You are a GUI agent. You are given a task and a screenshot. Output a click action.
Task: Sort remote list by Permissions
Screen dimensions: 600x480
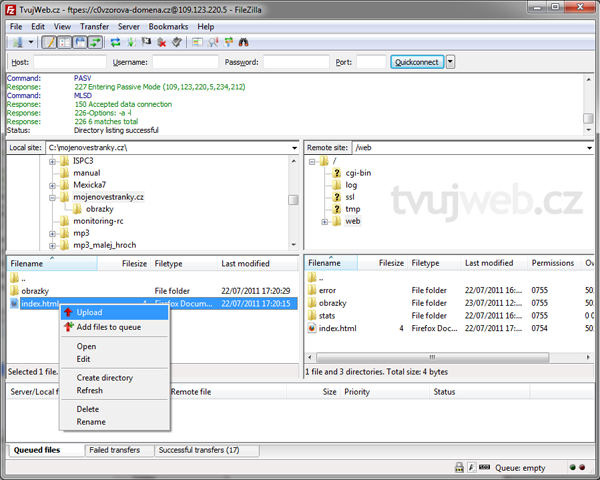[x=553, y=263]
